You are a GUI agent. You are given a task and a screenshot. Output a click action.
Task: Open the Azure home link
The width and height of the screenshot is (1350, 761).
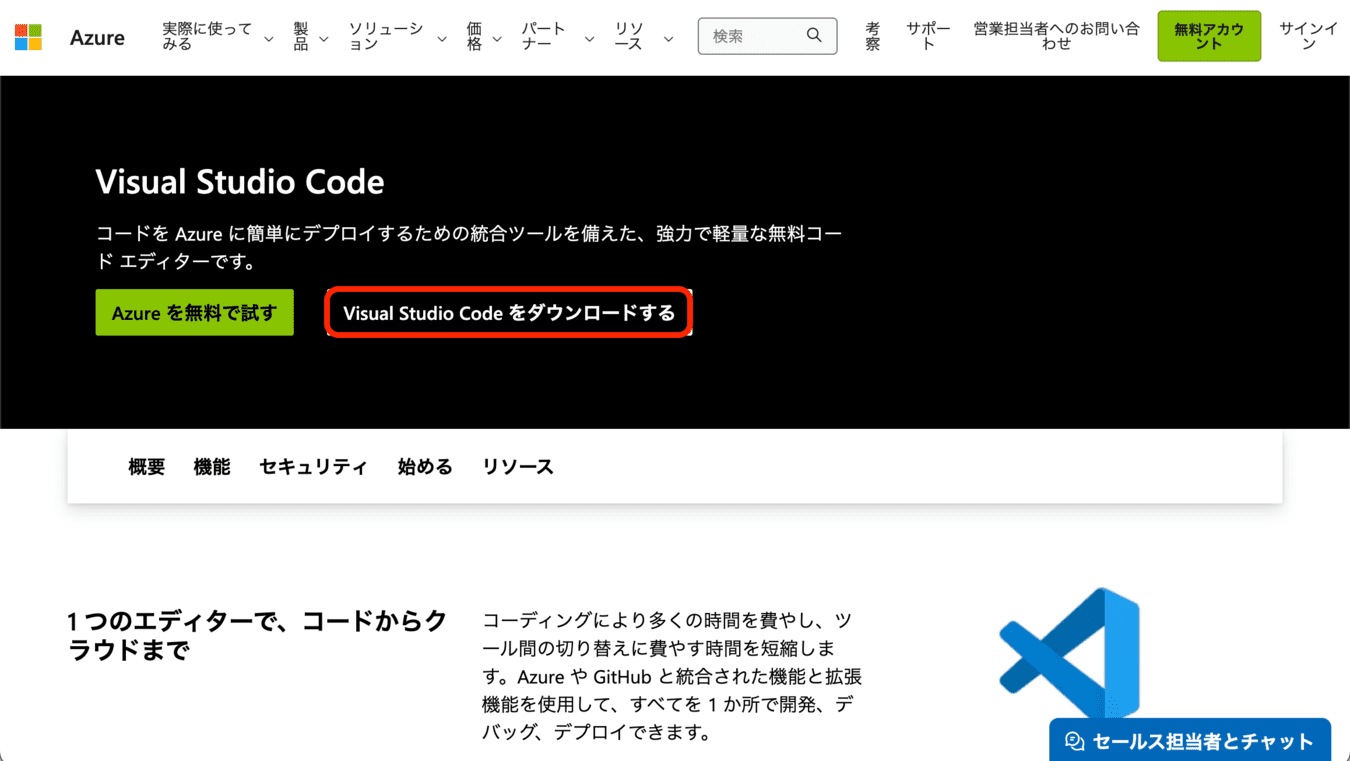97,38
